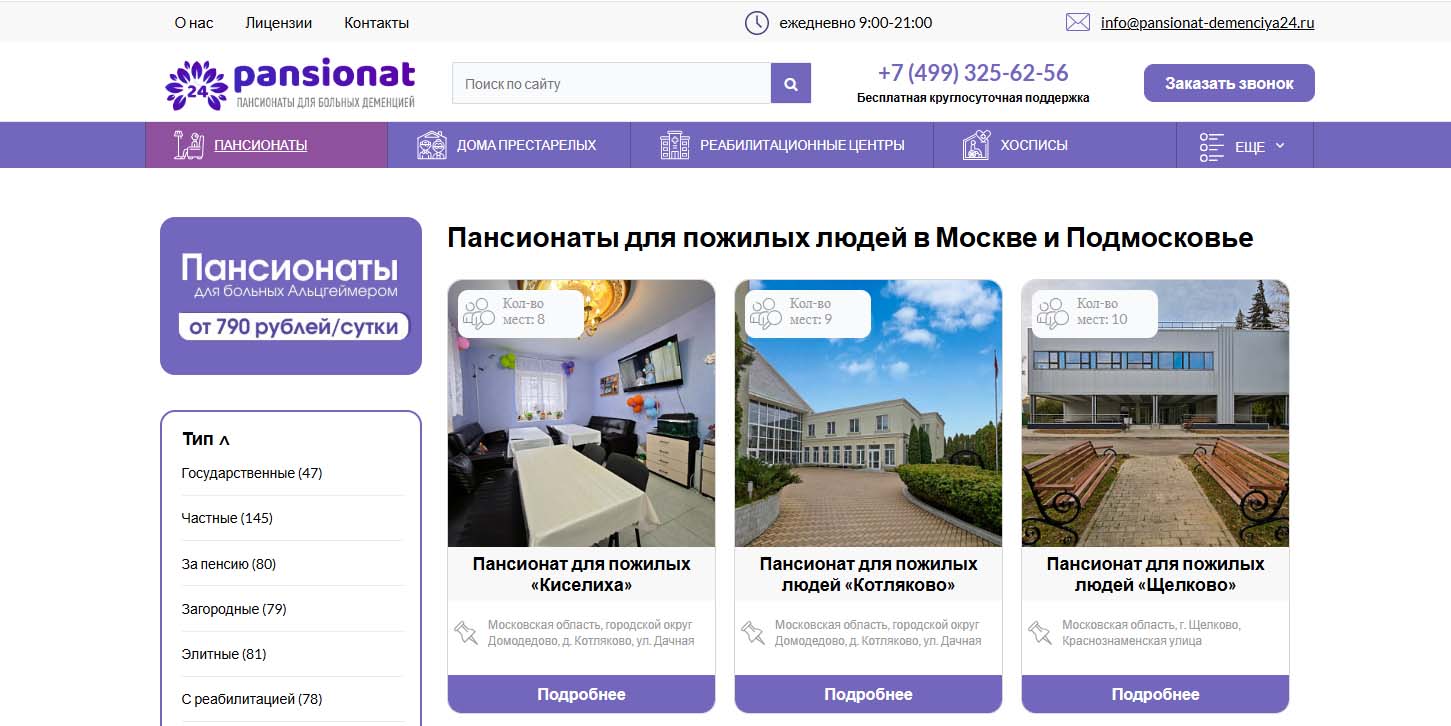Open the Щелково pansionat photo thumbnail
Screen dimensions: 1451x726
click(1155, 413)
